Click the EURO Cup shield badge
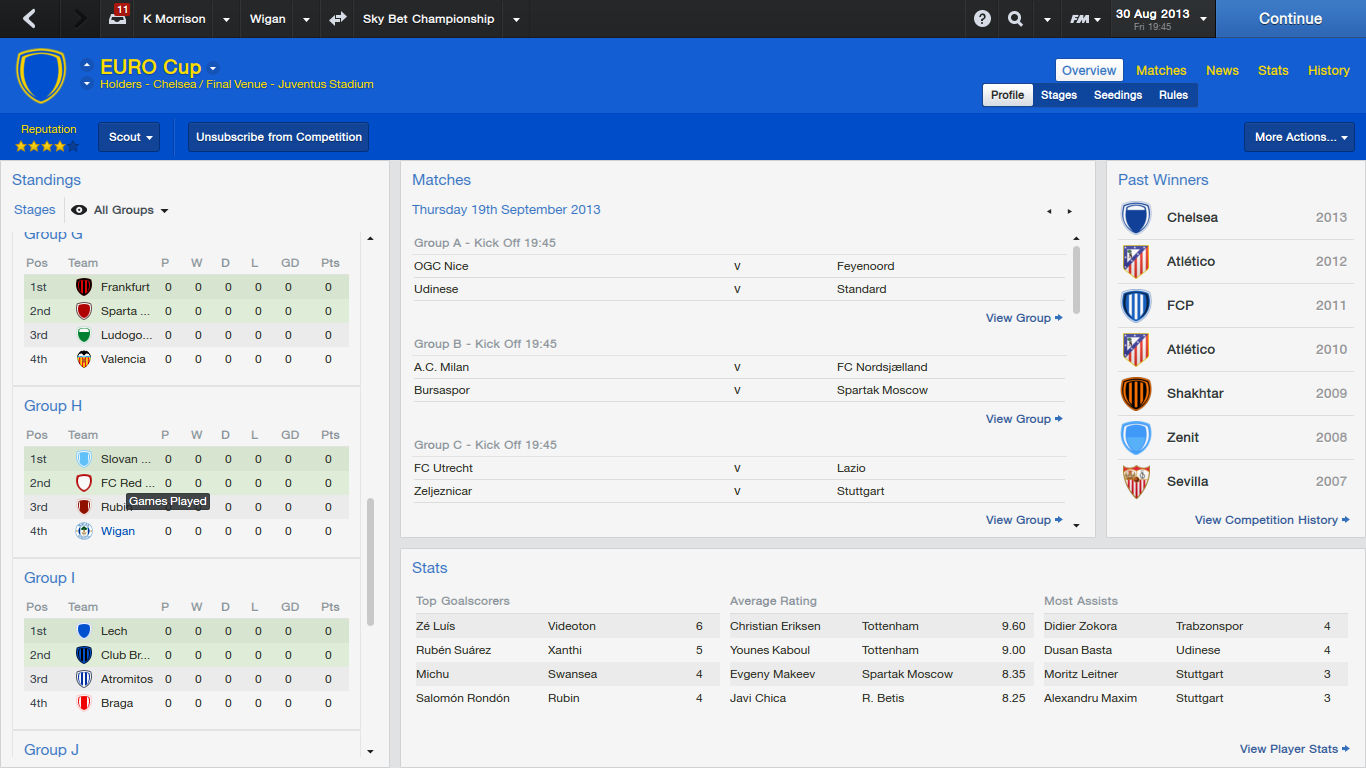Viewport: 1366px width, 768px height. [x=41, y=76]
